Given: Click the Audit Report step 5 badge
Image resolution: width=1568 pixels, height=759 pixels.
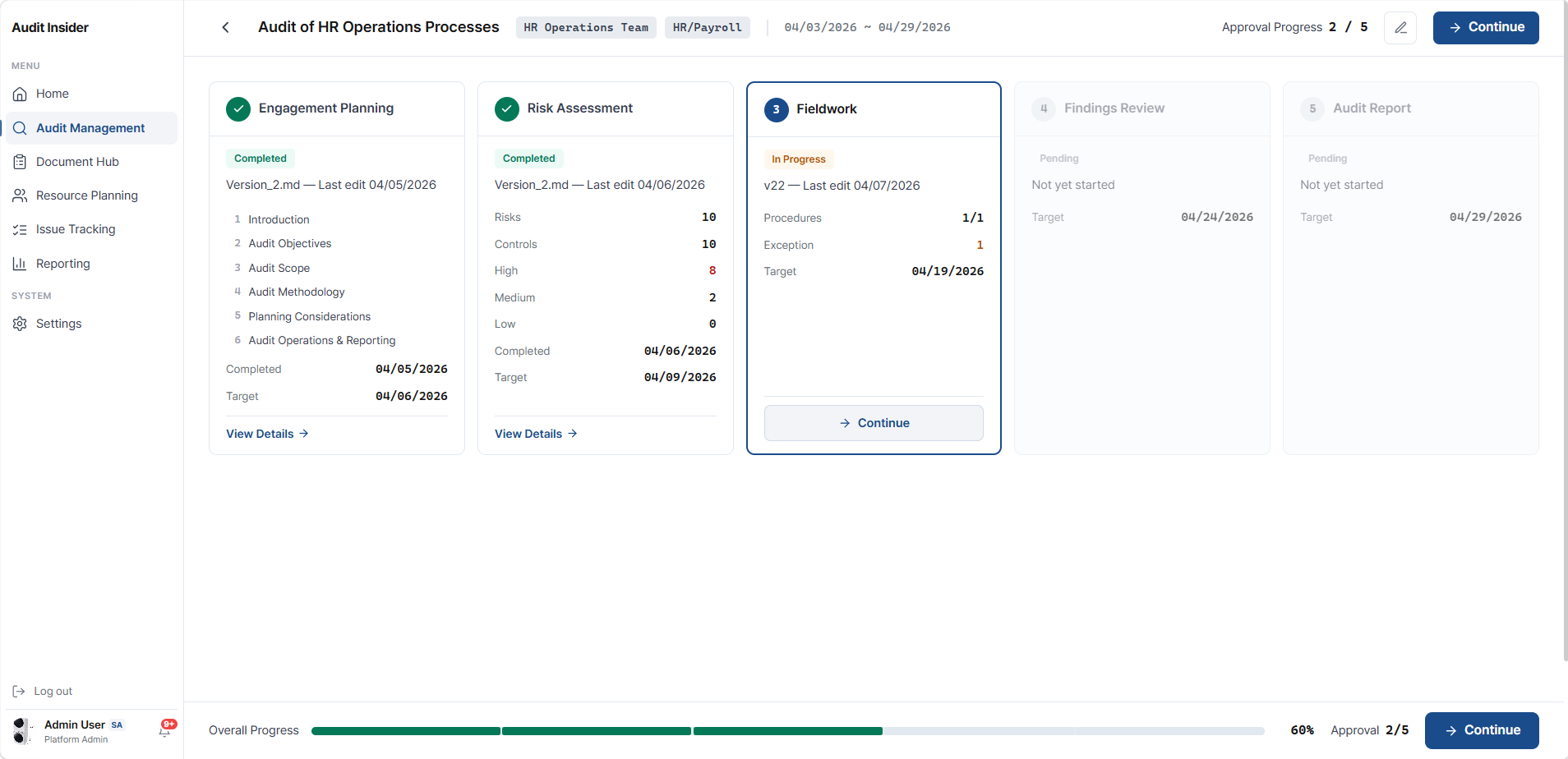Looking at the screenshot, I should tap(1312, 108).
